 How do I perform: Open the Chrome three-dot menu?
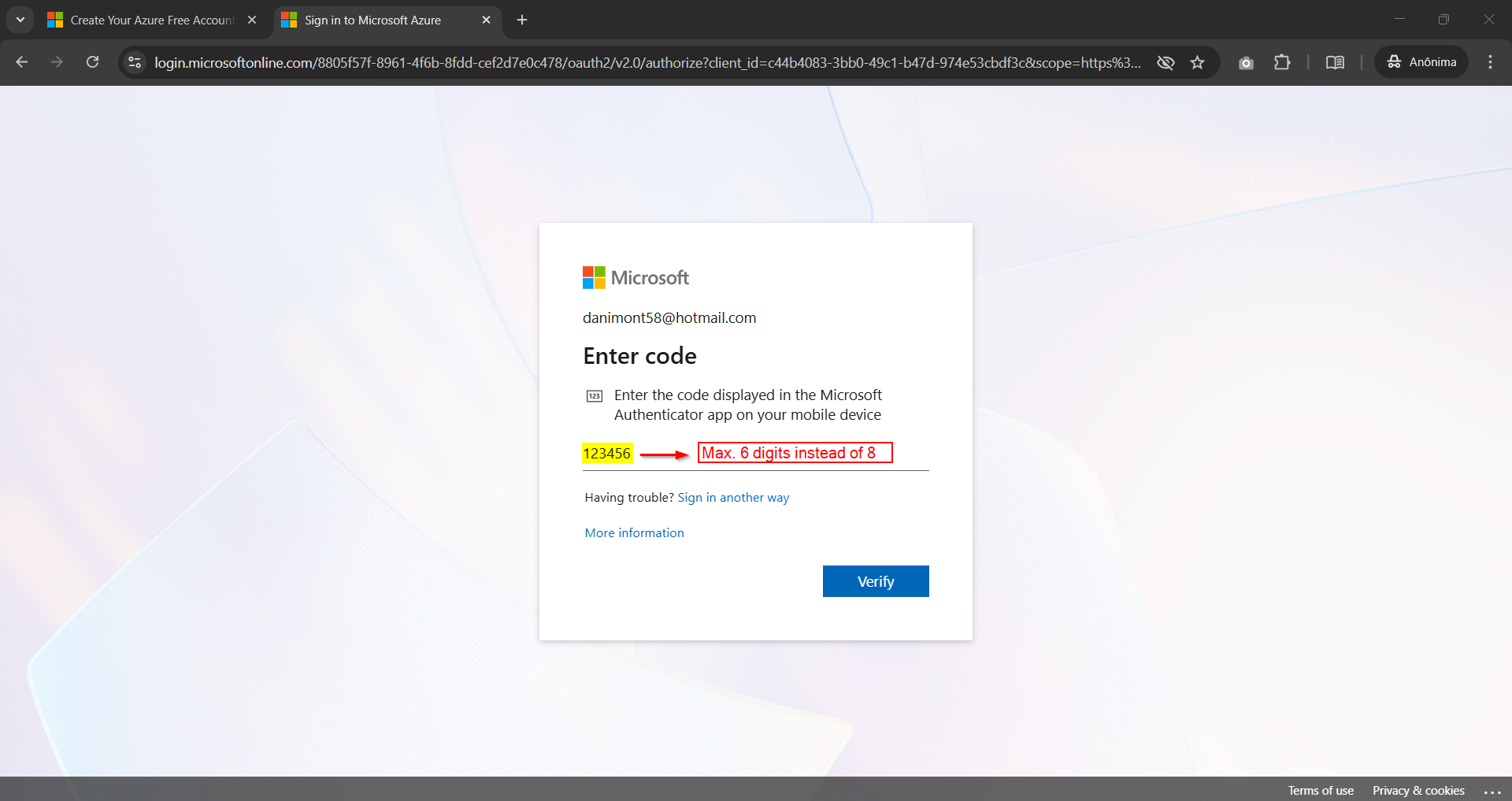pos(1490,62)
